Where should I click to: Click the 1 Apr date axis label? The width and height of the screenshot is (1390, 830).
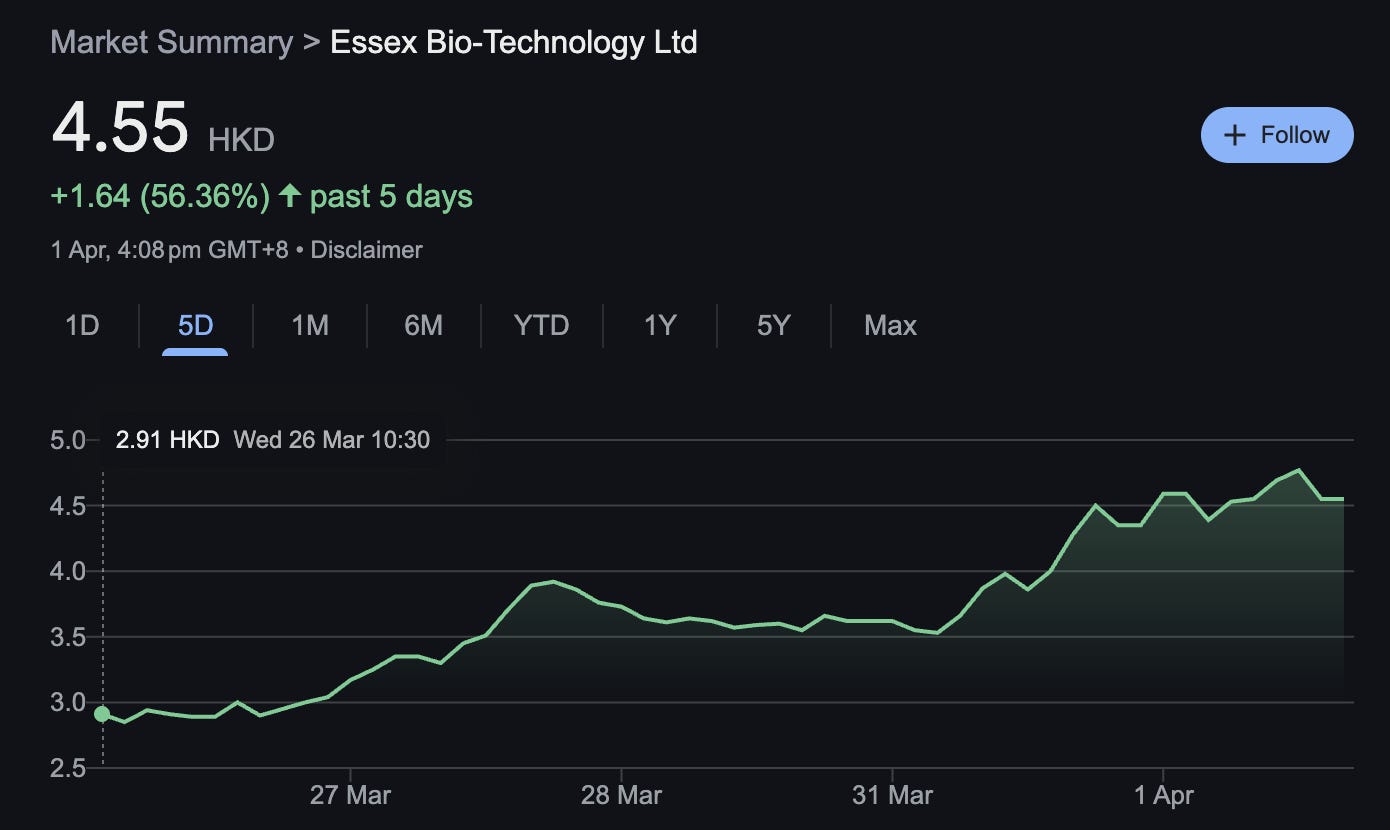coord(1164,796)
